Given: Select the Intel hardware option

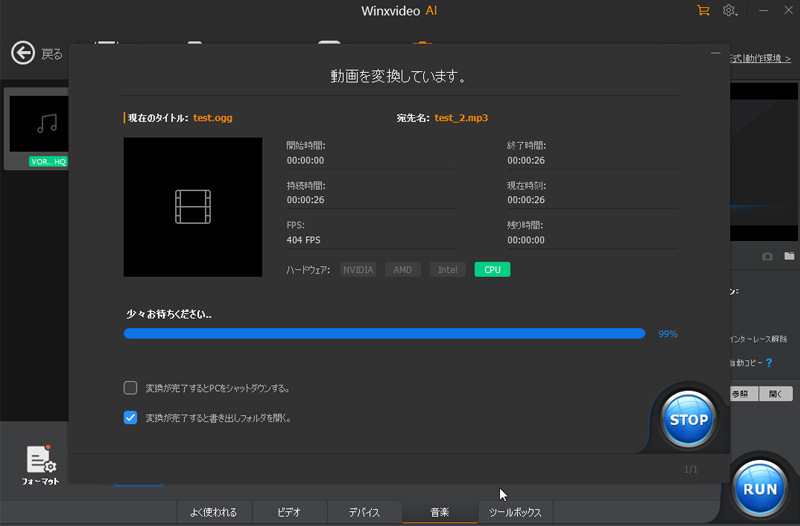Looking at the screenshot, I should pos(447,269).
